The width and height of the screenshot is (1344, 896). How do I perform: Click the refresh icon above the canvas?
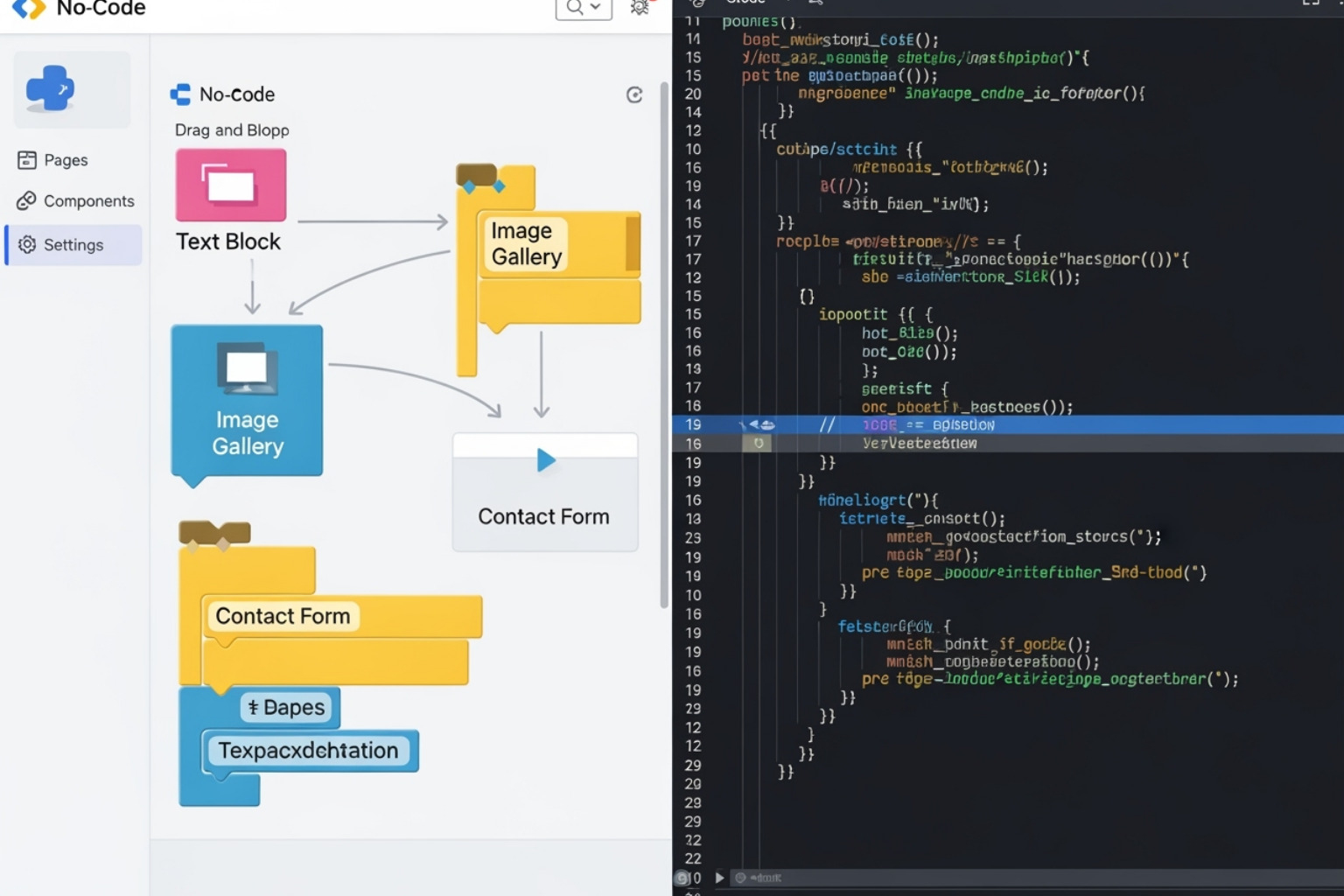[x=634, y=95]
